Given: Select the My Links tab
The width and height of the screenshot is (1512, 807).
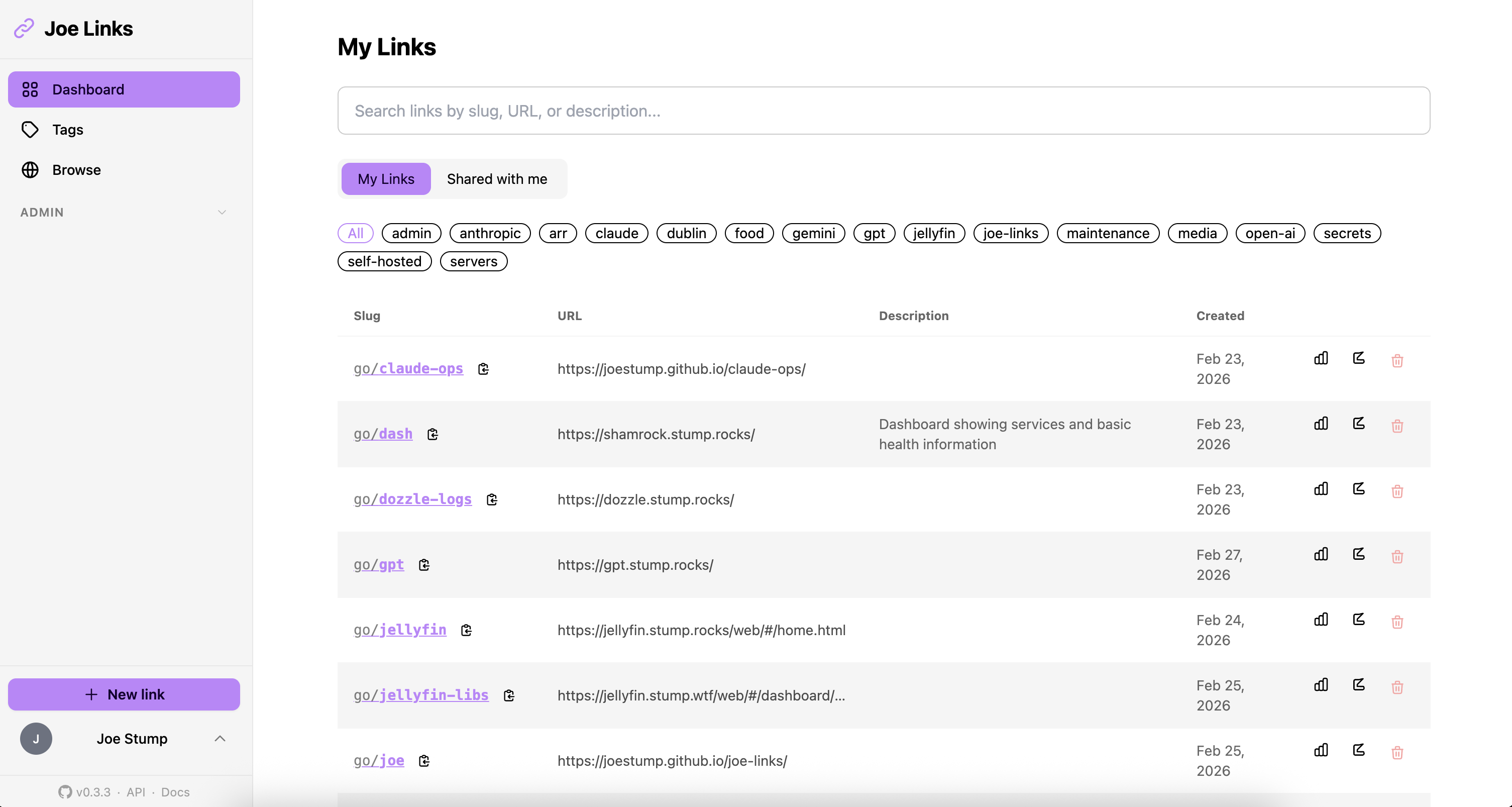Looking at the screenshot, I should click(x=385, y=178).
